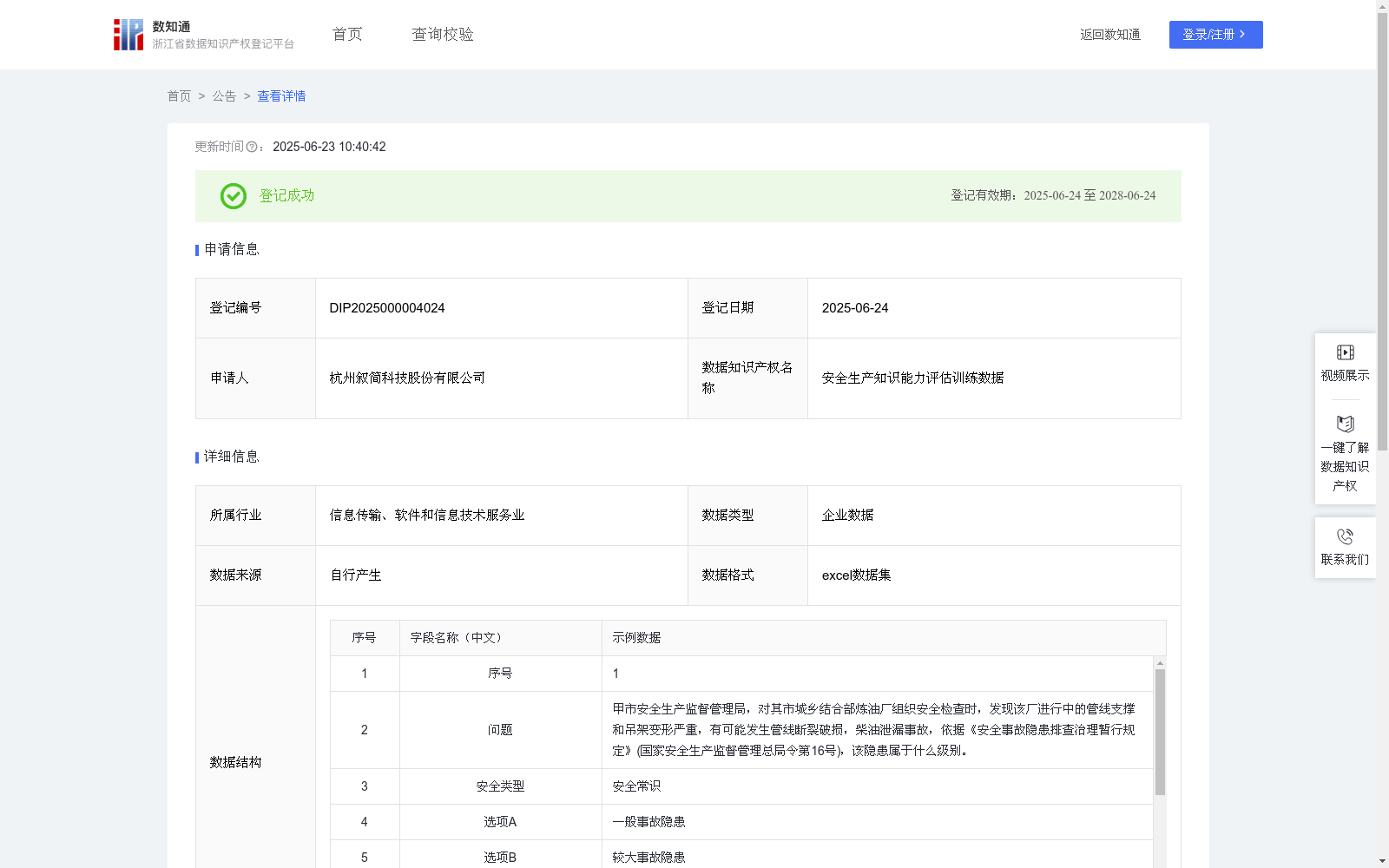Click the applicant 杭州叙简科技股份有限公司
This screenshot has height=868, width=1389.
pos(407,378)
